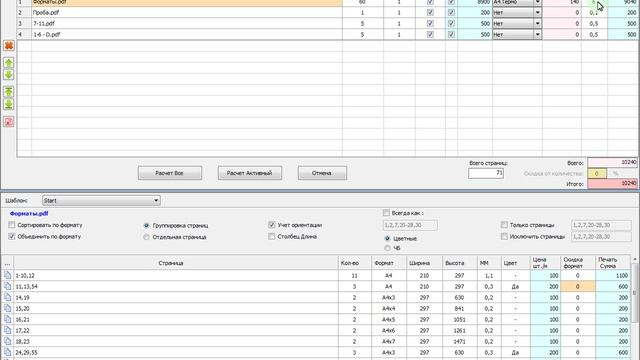Select Отдельная страница radio button
Viewport: 640px width, 360px height.
146,237
